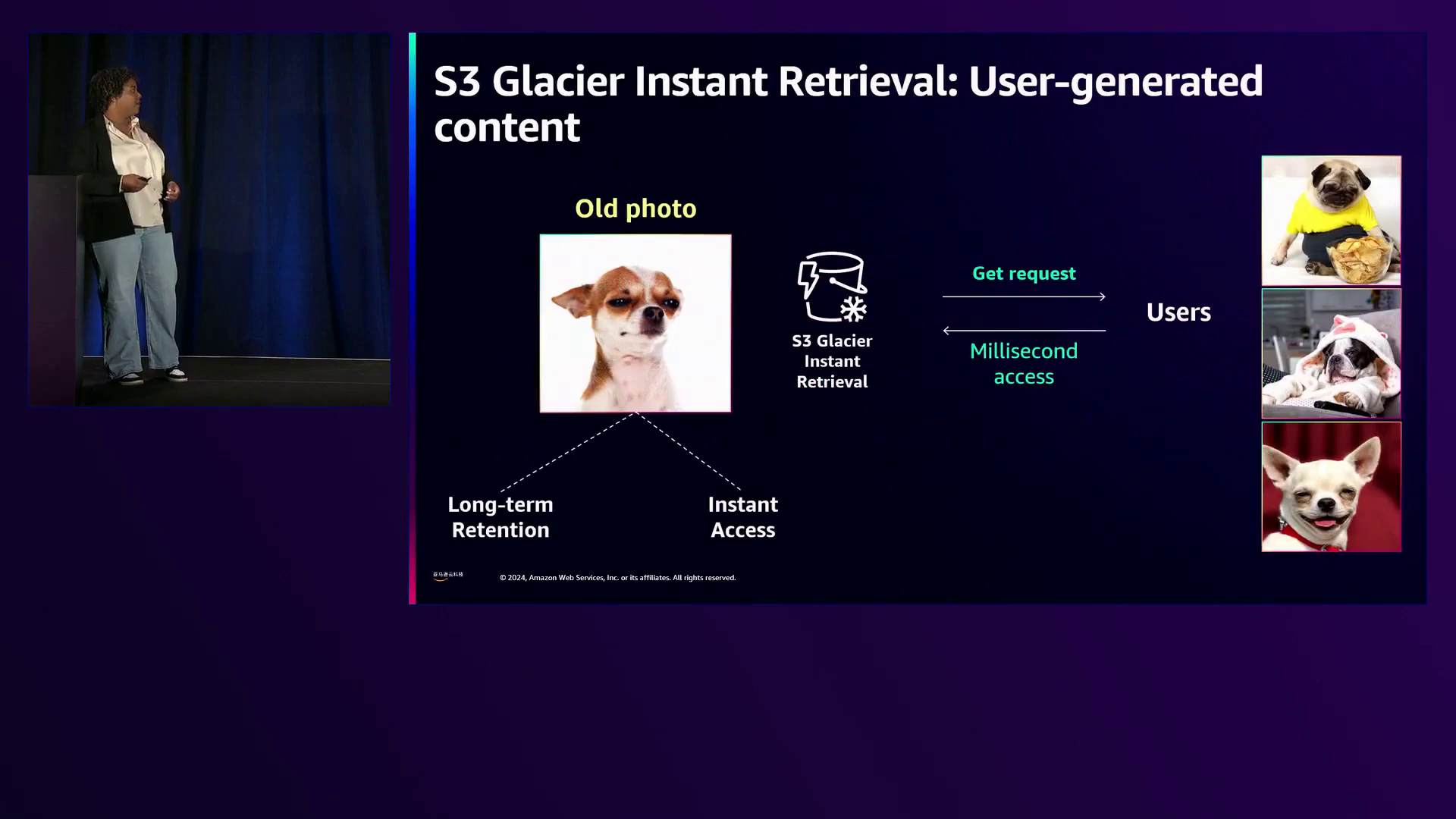Select the pug in yellow shirt photo
Viewport: 1456px width, 819px height.
tap(1331, 220)
